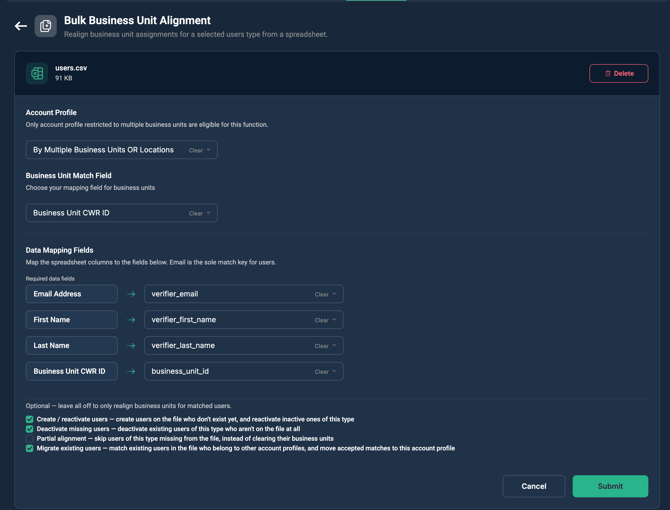Clear the Business Unit Match Field selection
Image resolution: width=670 pixels, height=510 pixels.
[196, 213]
